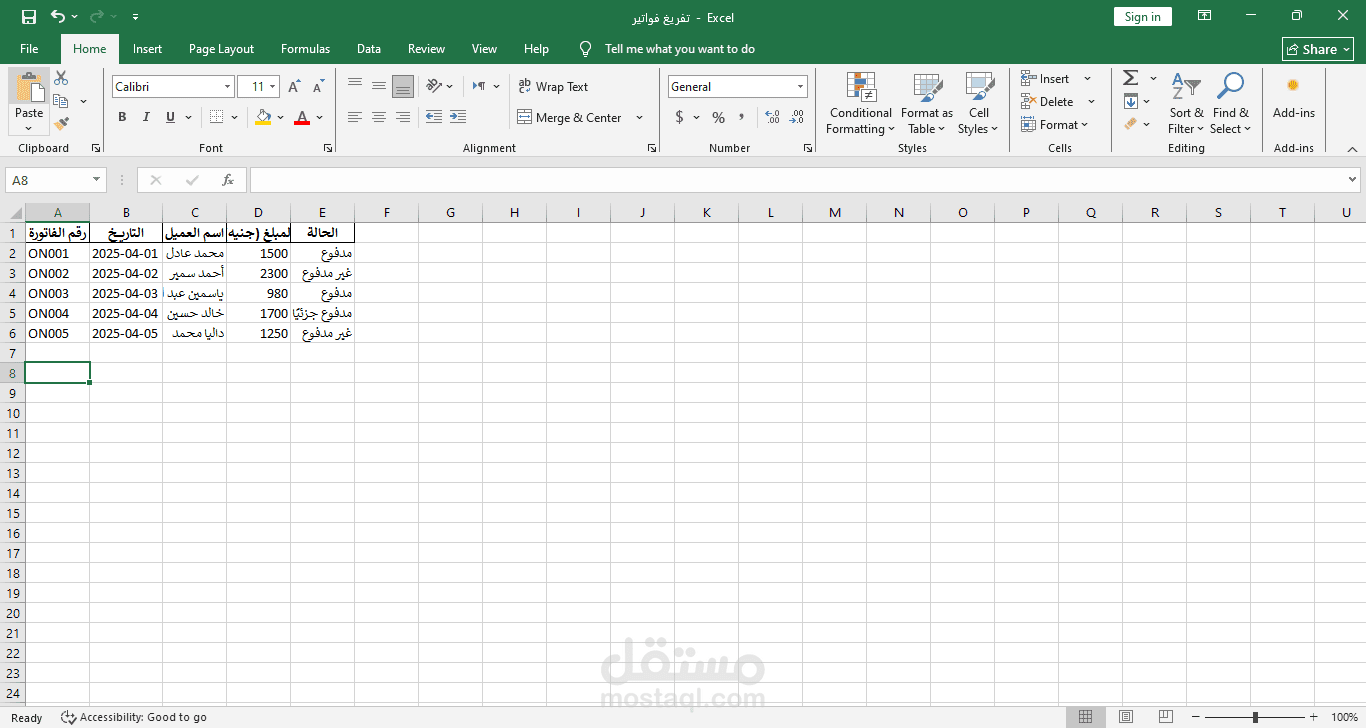
Task: Click the zoom slider handle
Action: [x=1255, y=717]
